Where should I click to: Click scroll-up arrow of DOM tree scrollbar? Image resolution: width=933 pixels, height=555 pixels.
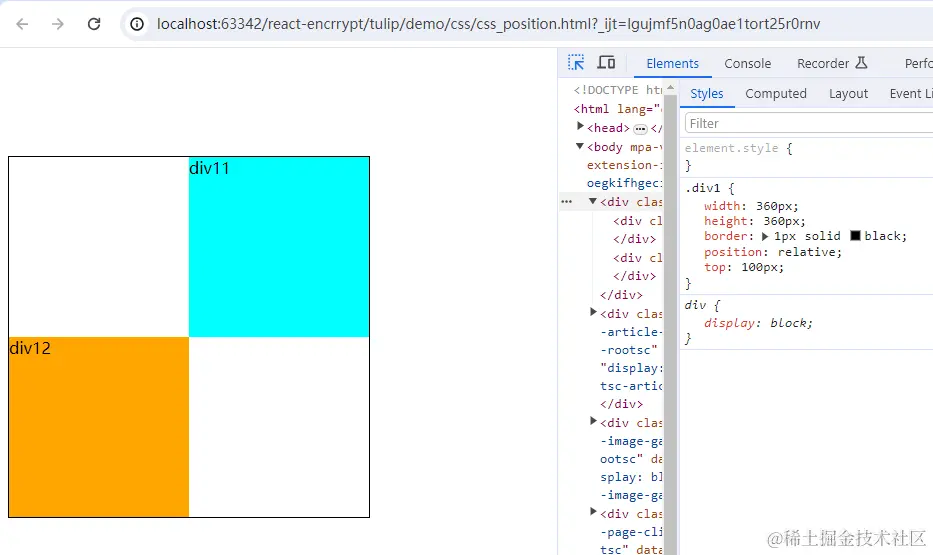[671, 87]
